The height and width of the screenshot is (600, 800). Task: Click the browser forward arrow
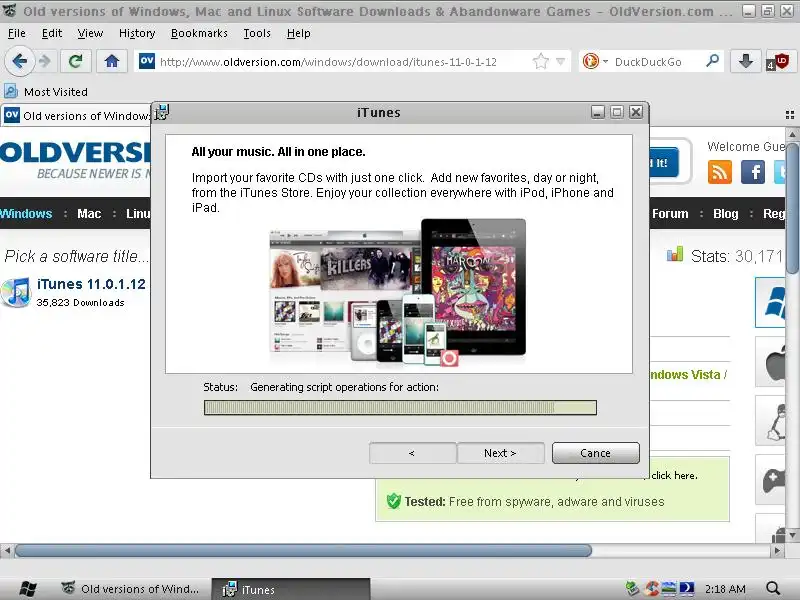tap(45, 62)
